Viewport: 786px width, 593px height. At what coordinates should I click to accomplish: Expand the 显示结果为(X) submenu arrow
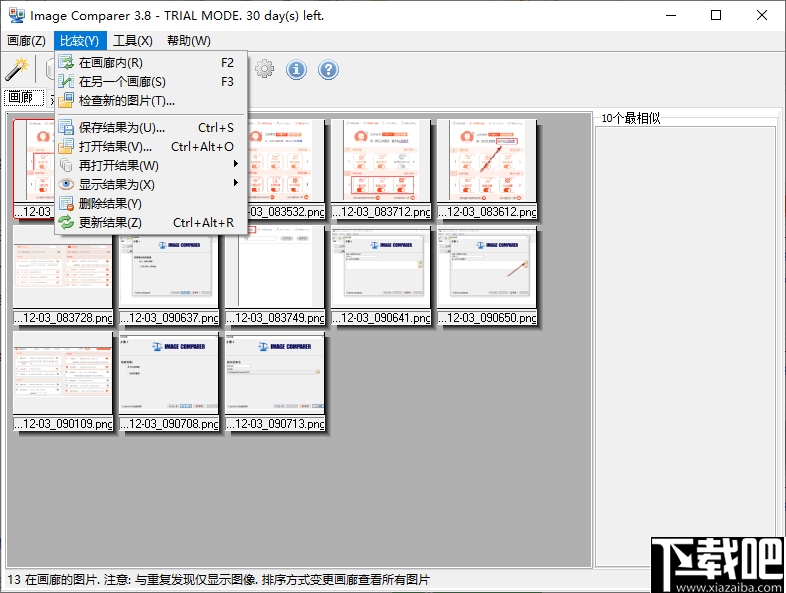tap(235, 183)
